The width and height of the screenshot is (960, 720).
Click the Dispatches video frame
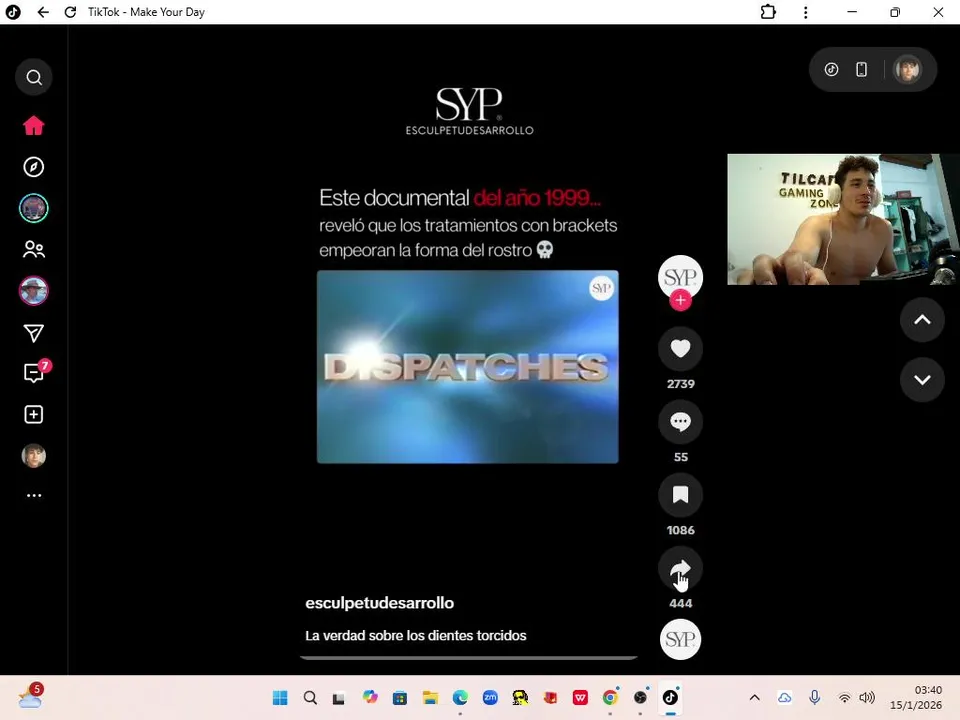(468, 367)
